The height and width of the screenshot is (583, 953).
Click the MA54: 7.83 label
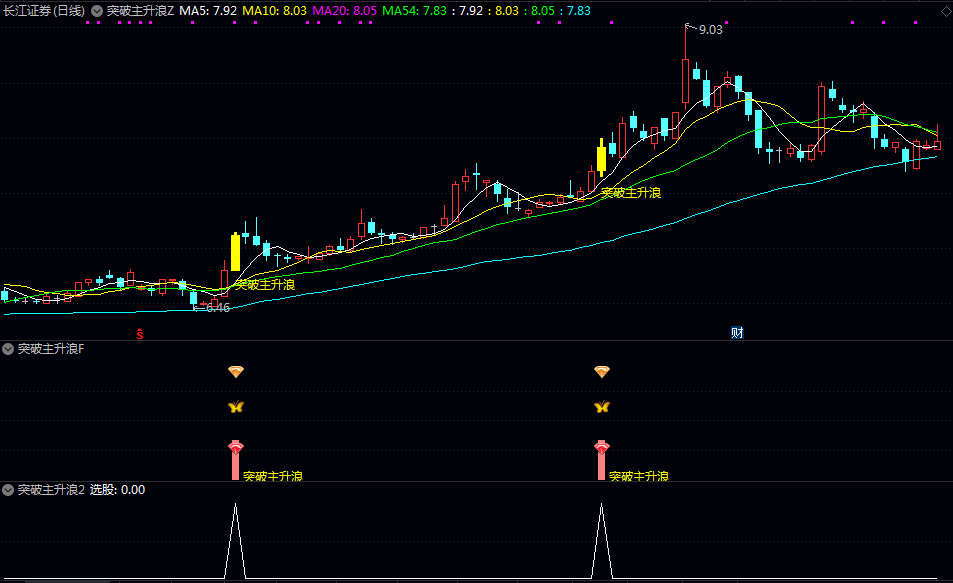[x=415, y=11]
